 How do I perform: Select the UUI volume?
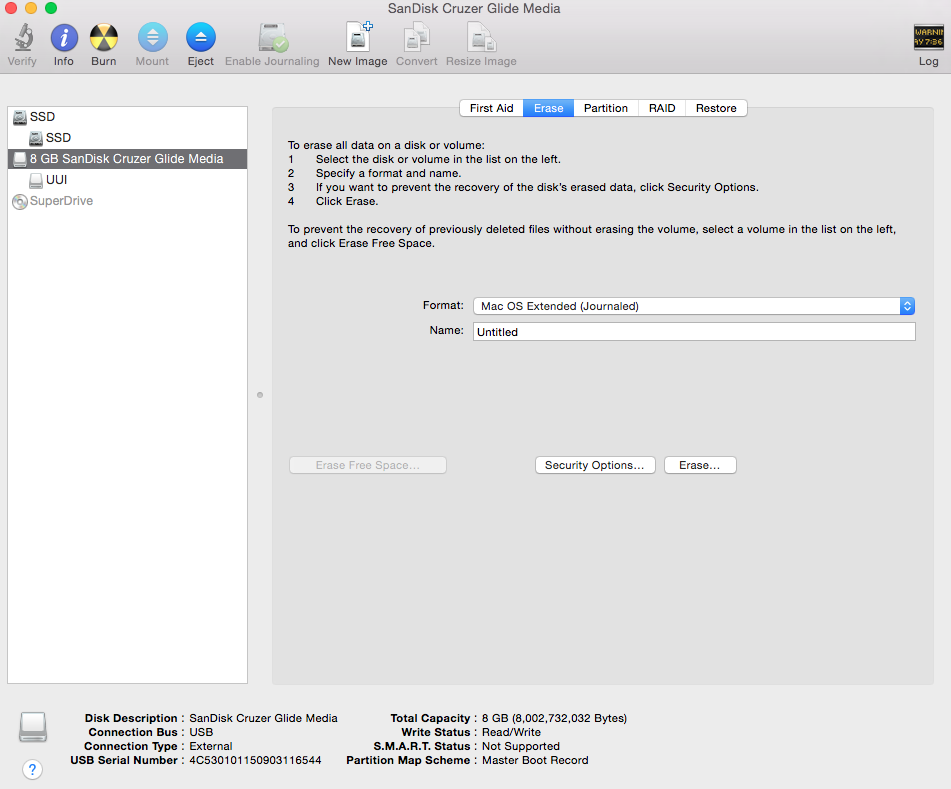(x=127, y=180)
